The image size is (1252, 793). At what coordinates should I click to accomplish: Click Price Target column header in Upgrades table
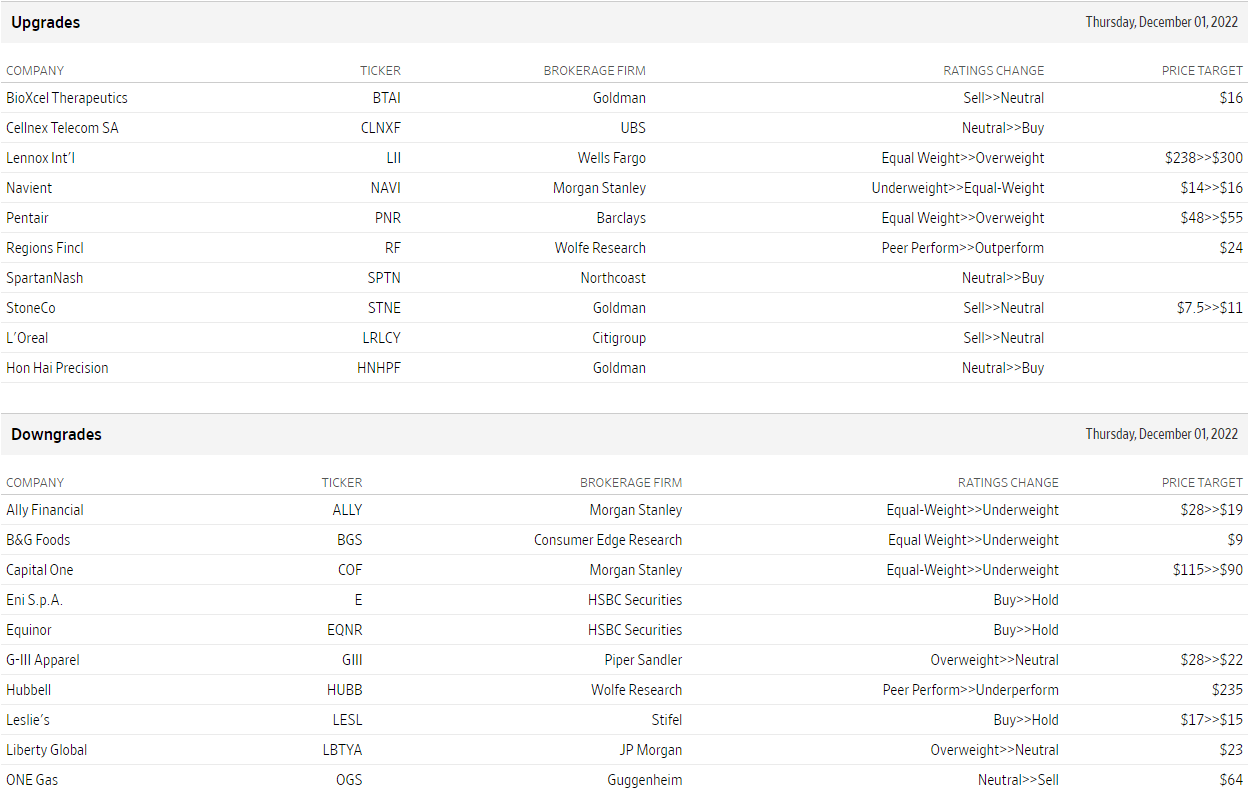(1202, 71)
